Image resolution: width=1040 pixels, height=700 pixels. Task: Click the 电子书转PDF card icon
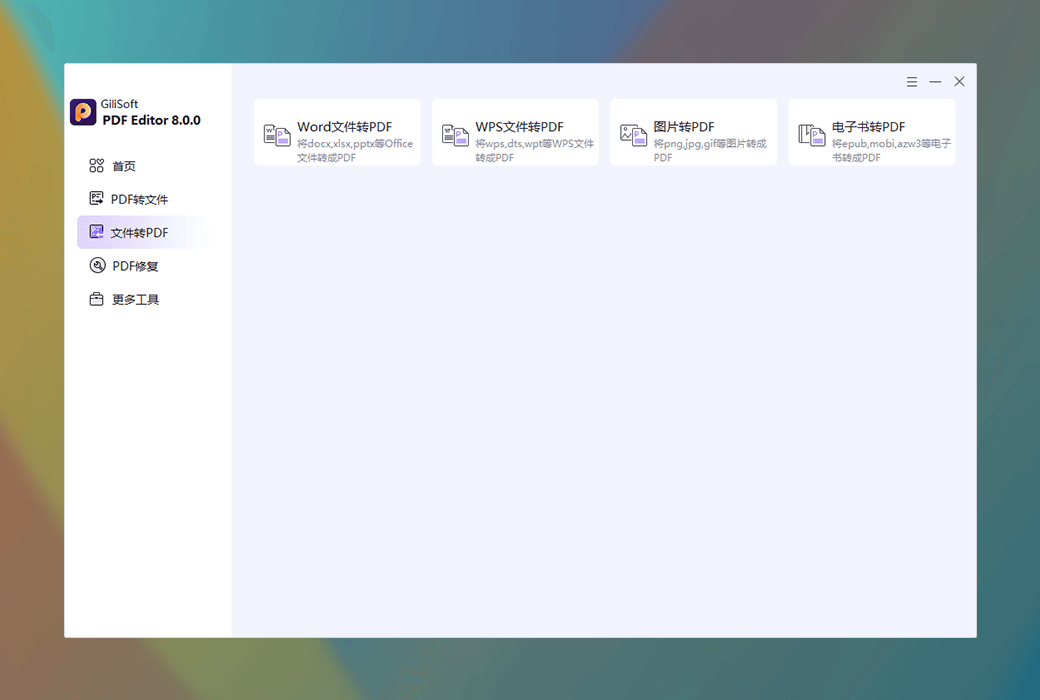[x=812, y=135]
